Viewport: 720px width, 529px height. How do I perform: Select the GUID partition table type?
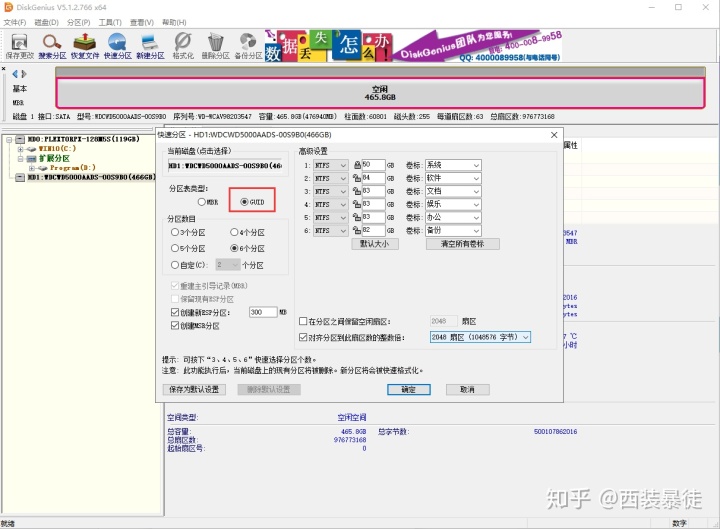pos(252,202)
